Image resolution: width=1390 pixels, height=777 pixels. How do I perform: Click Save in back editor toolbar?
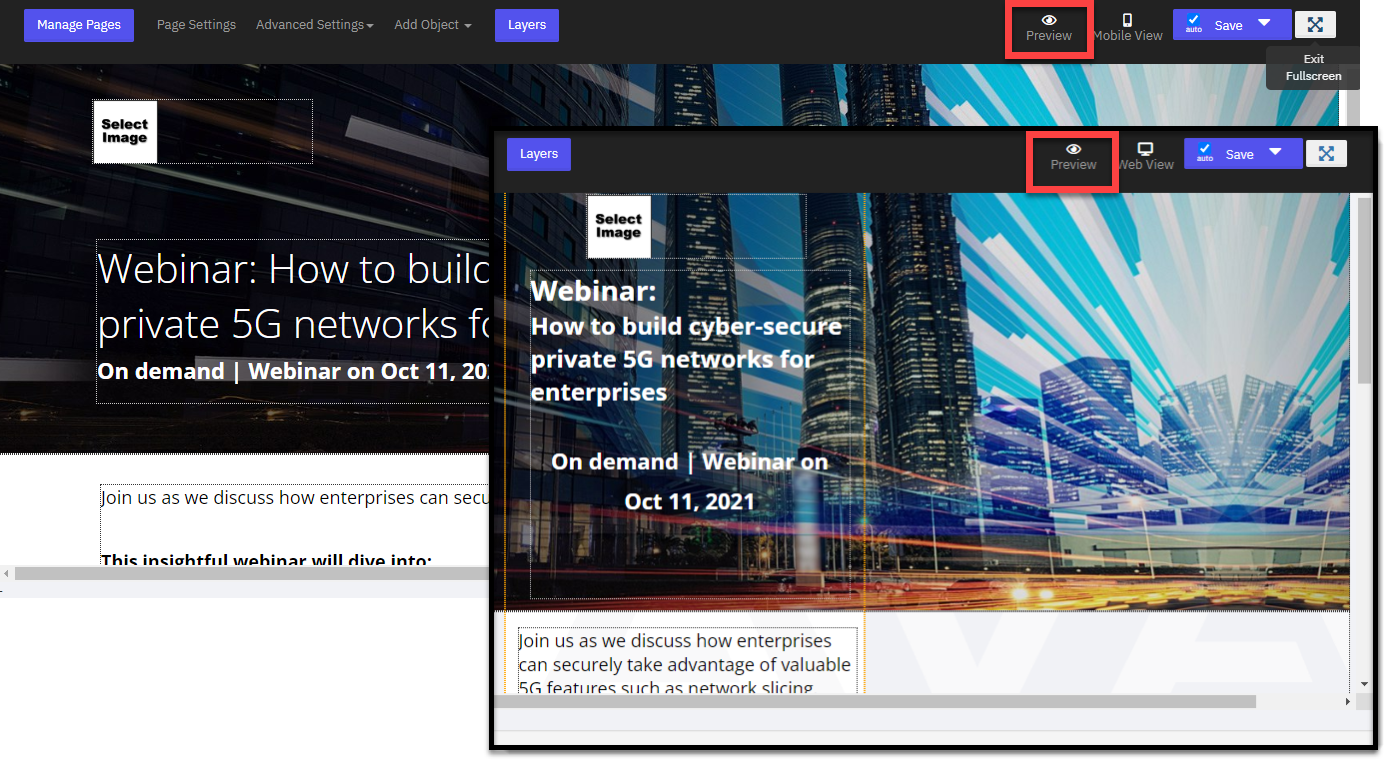[x=1228, y=26]
